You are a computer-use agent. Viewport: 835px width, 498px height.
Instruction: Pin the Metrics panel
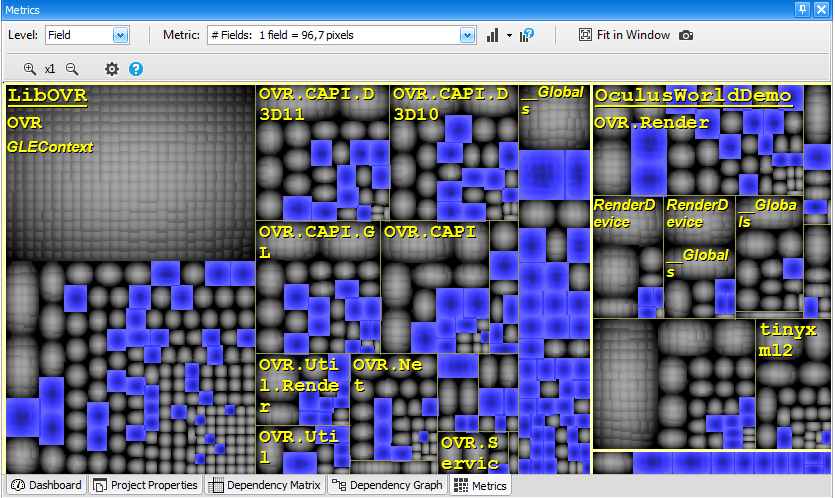[x=802, y=10]
